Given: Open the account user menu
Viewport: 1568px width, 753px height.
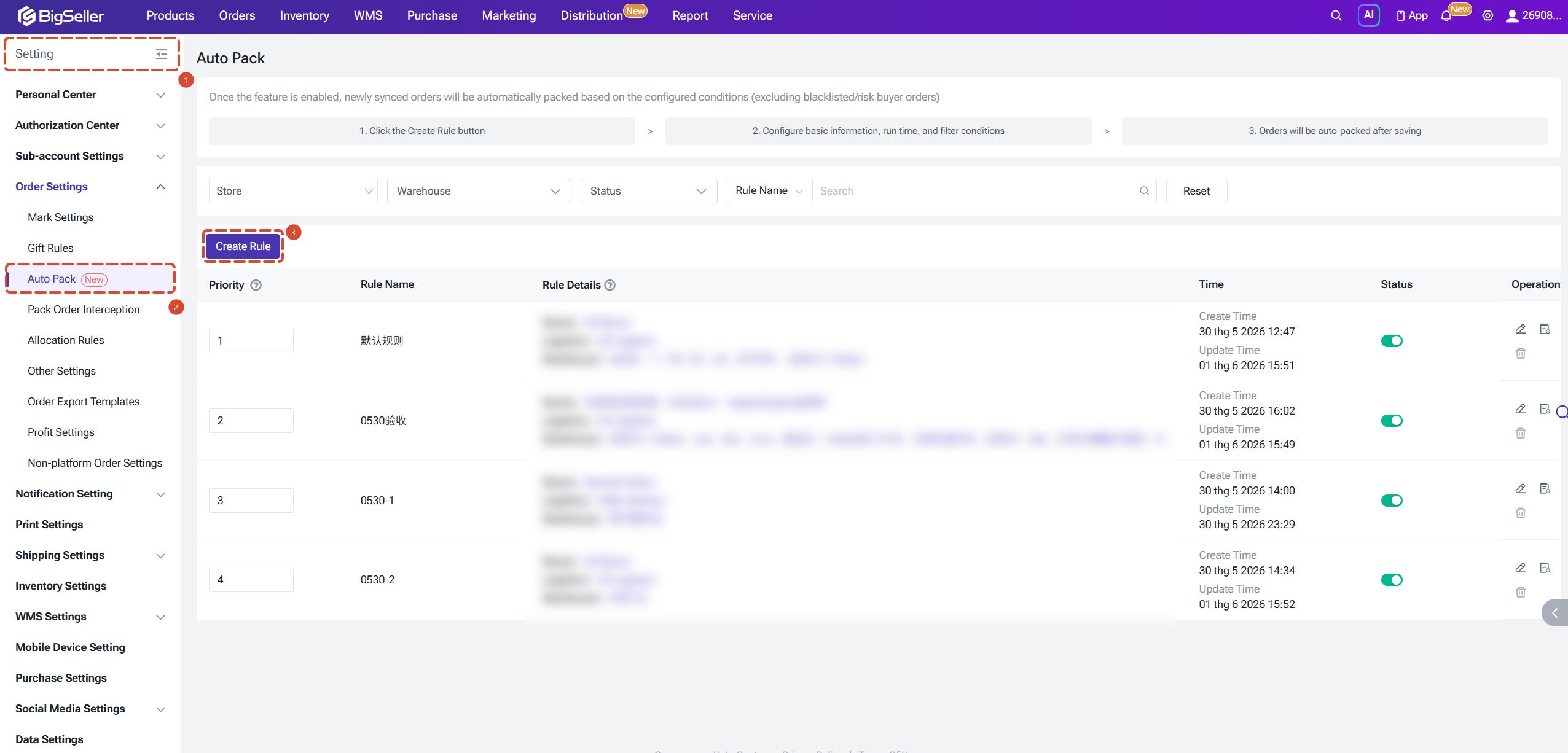Looking at the screenshot, I should [1533, 16].
